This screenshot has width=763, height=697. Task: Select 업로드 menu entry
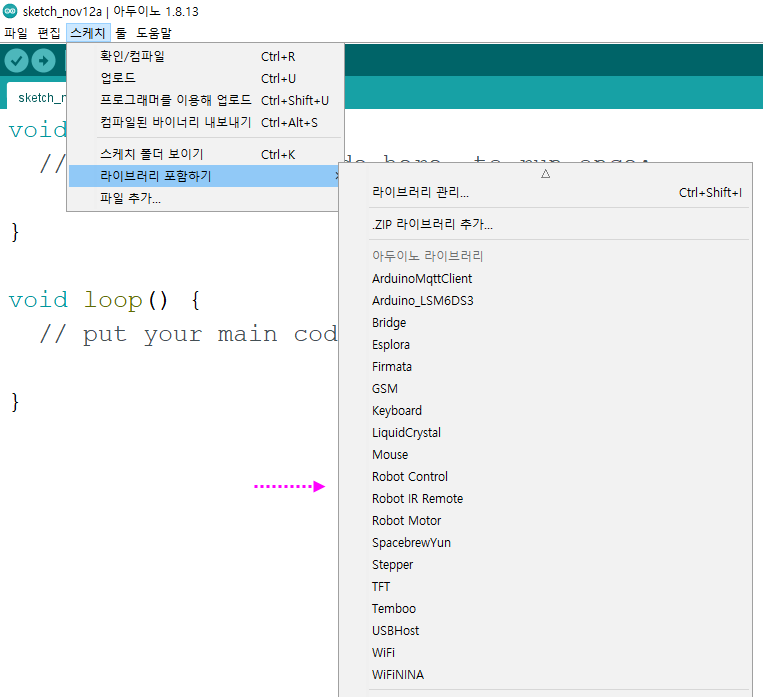[x=205, y=78]
